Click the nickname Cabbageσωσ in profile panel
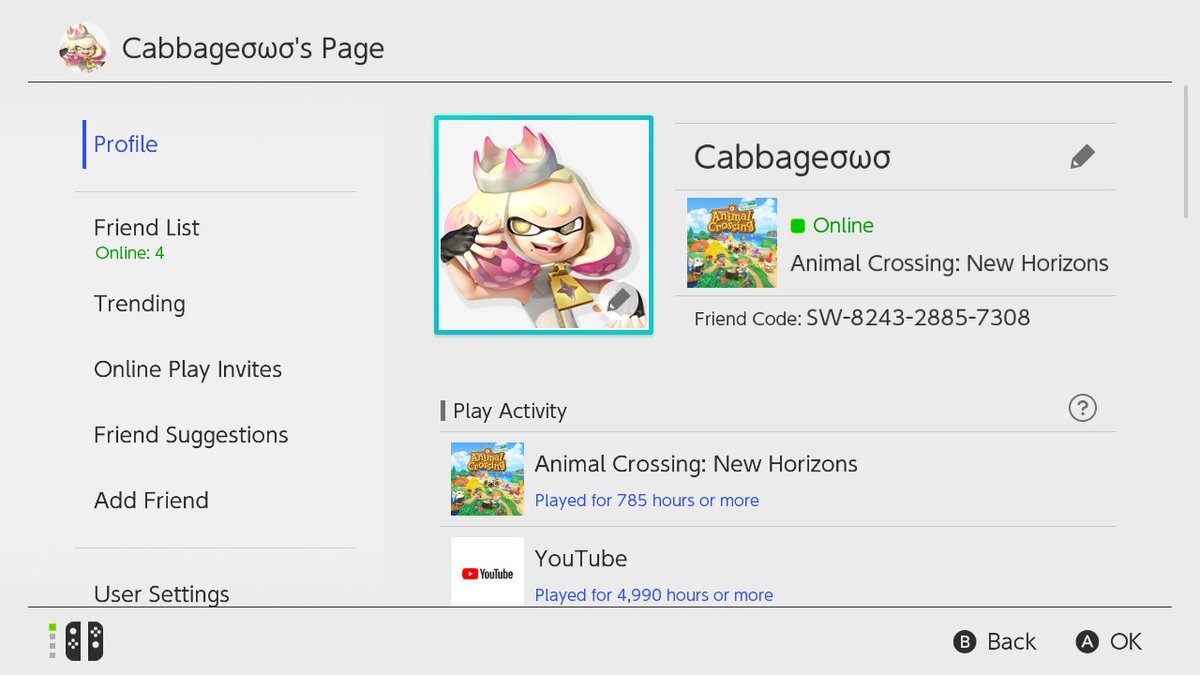 (x=792, y=157)
